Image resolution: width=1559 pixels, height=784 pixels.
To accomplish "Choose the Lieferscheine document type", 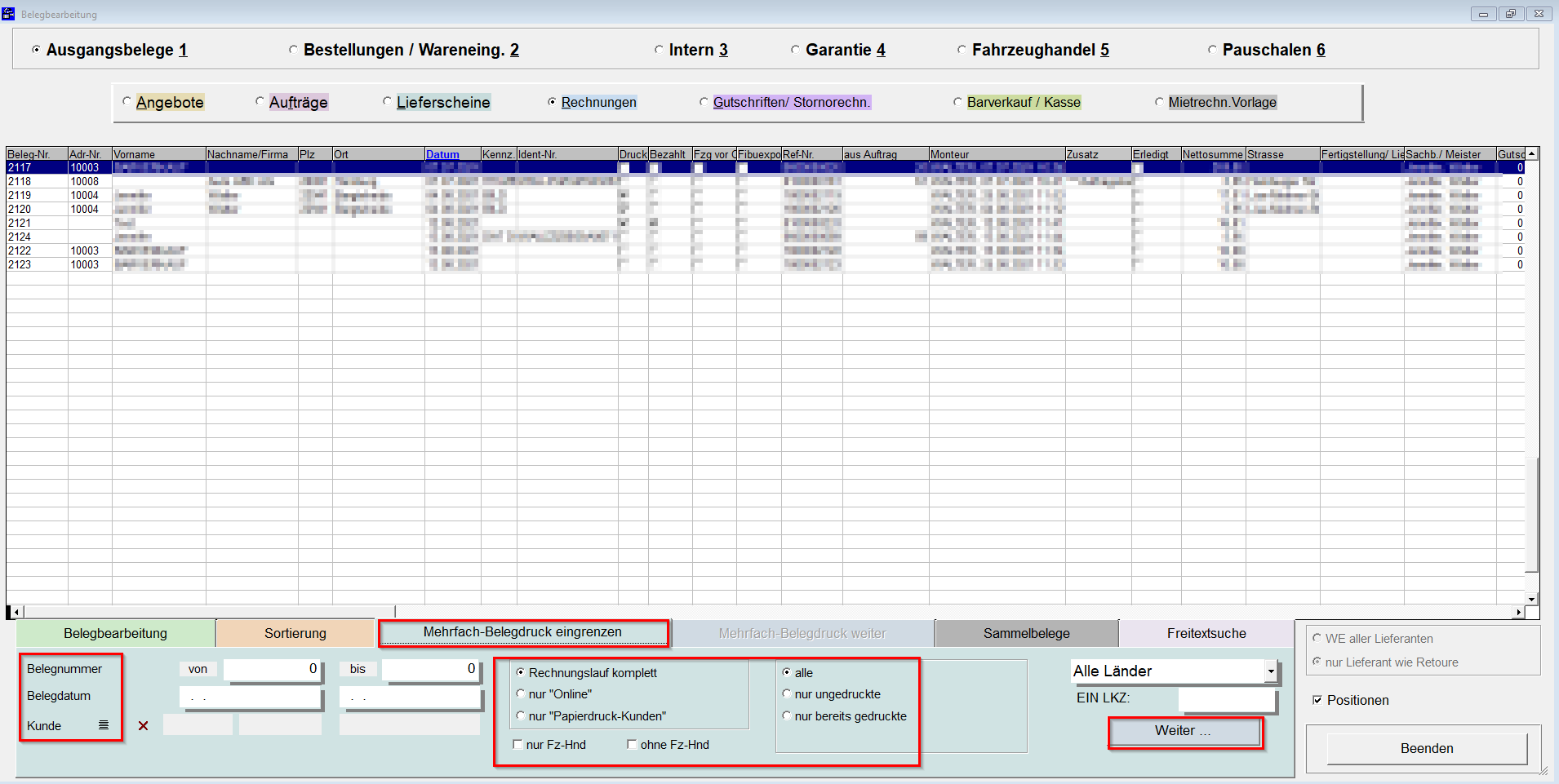I will [x=387, y=102].
